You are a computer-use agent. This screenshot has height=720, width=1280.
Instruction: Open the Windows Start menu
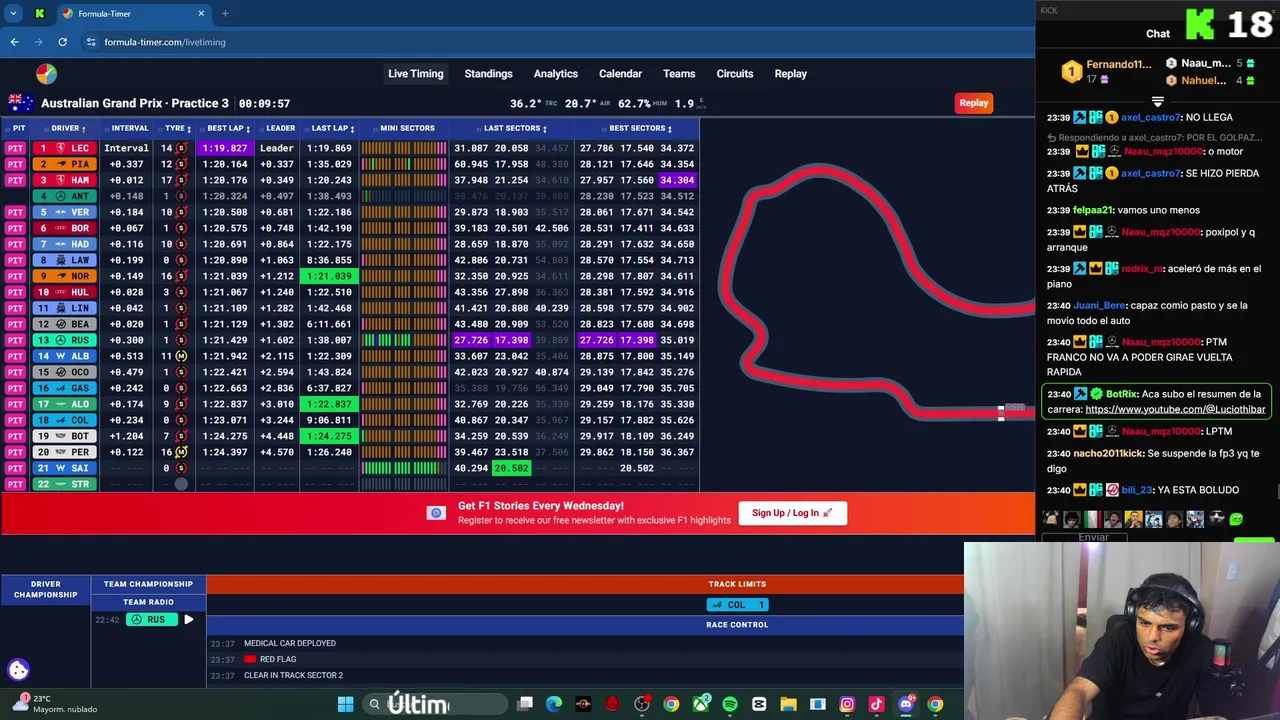[x=345, y=705]
